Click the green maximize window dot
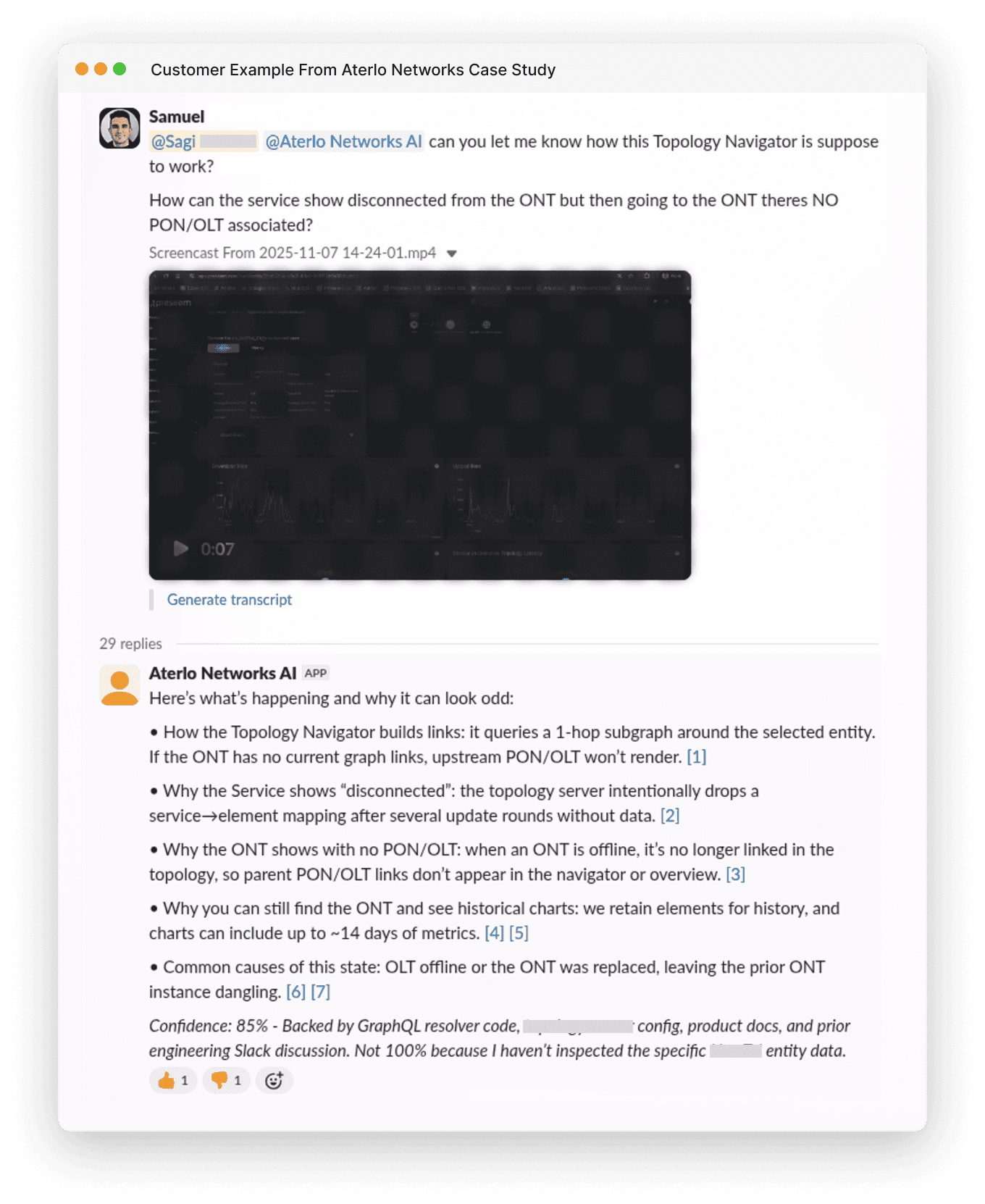The width and height of the screenshot is (985, 1204). click(x=120, y=69)
